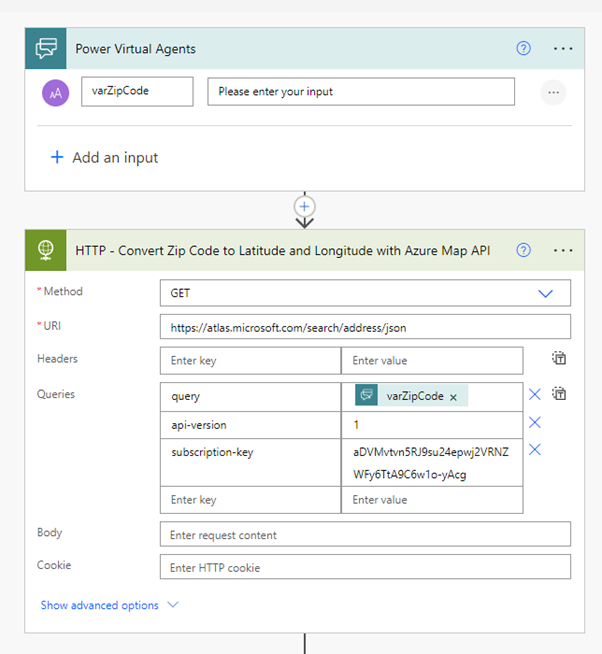Switch Headers to text mode
The width and height of the screenshot is (602, 654).
[559, 358]
